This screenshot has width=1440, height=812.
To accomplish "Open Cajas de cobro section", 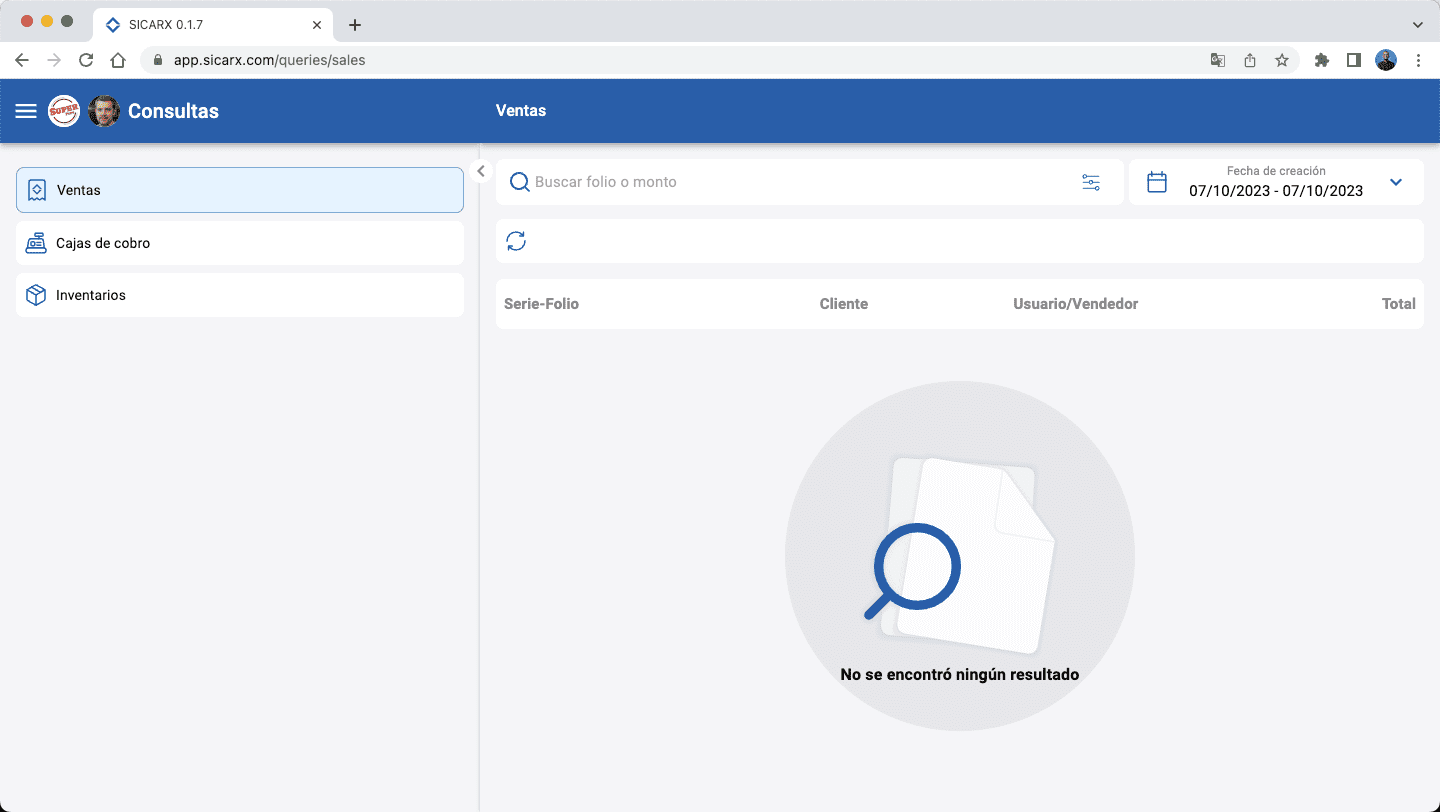I will [x=240, y=243].
